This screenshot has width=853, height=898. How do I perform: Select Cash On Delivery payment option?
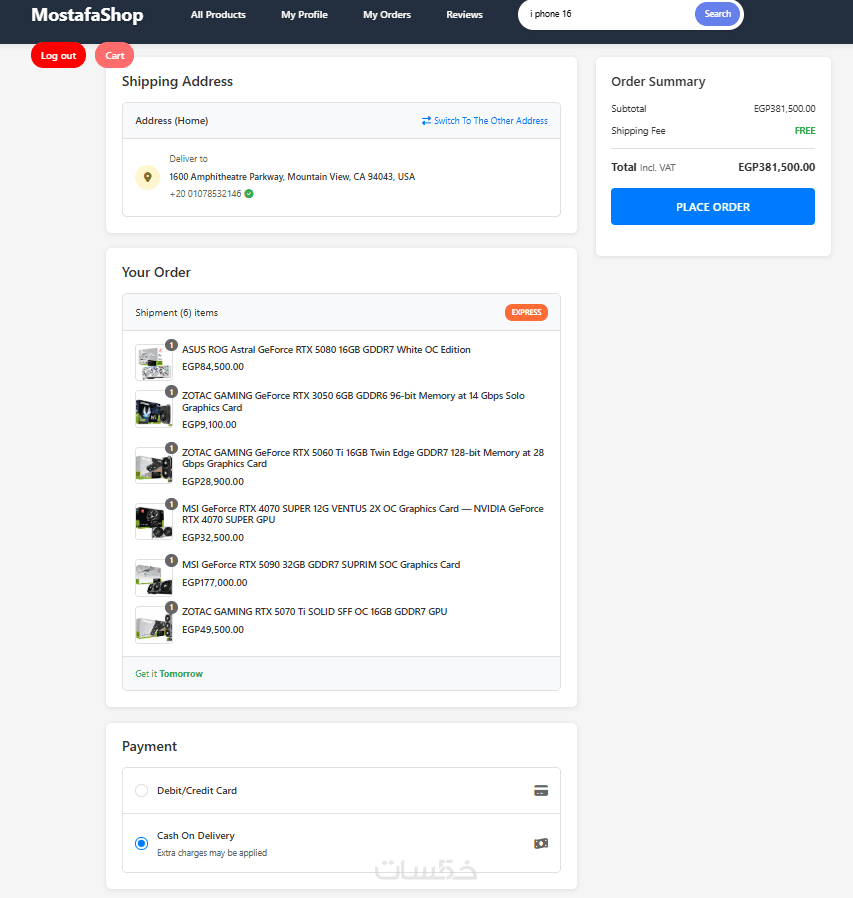click(141, 844)
